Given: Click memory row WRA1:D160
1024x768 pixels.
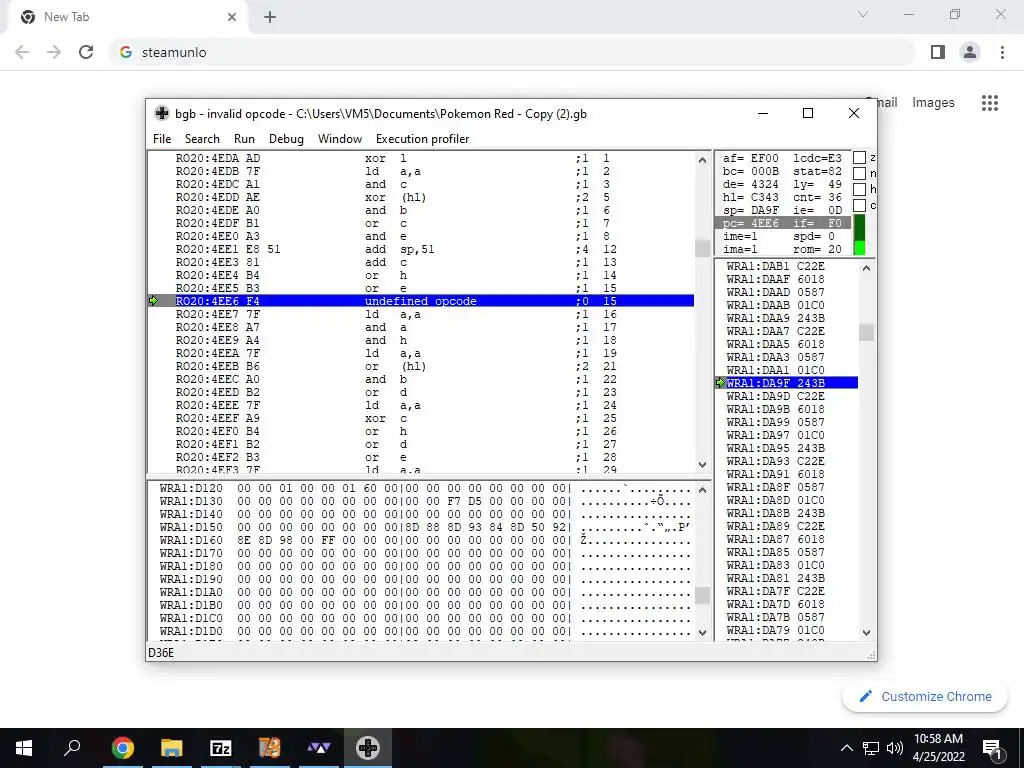Looking at the screenshot, I should point(424,540).
